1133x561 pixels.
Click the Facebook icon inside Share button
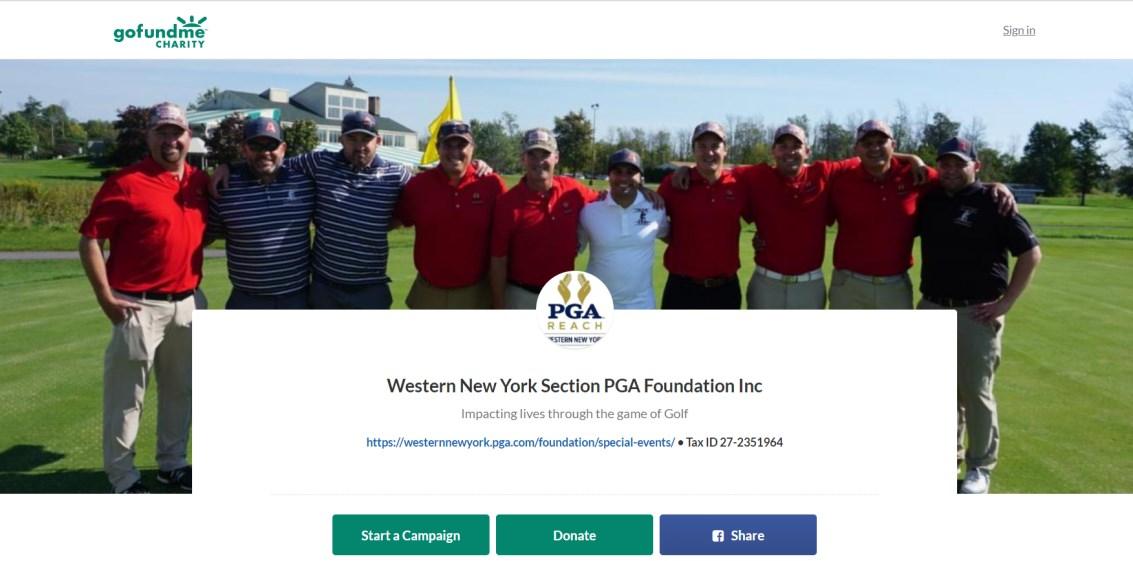click(x=718, y=536)
